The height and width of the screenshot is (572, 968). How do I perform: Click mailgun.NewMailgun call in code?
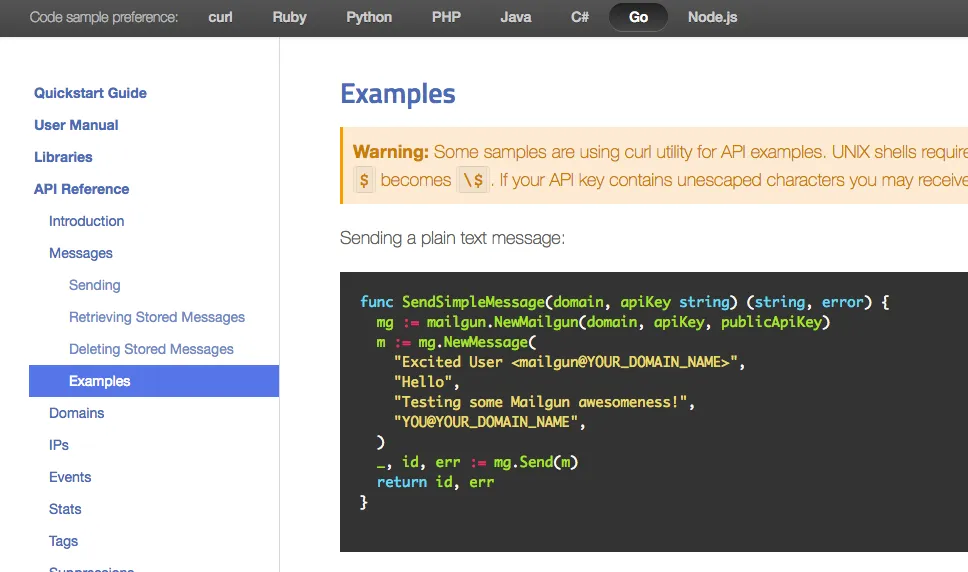[x=503, y=322]
